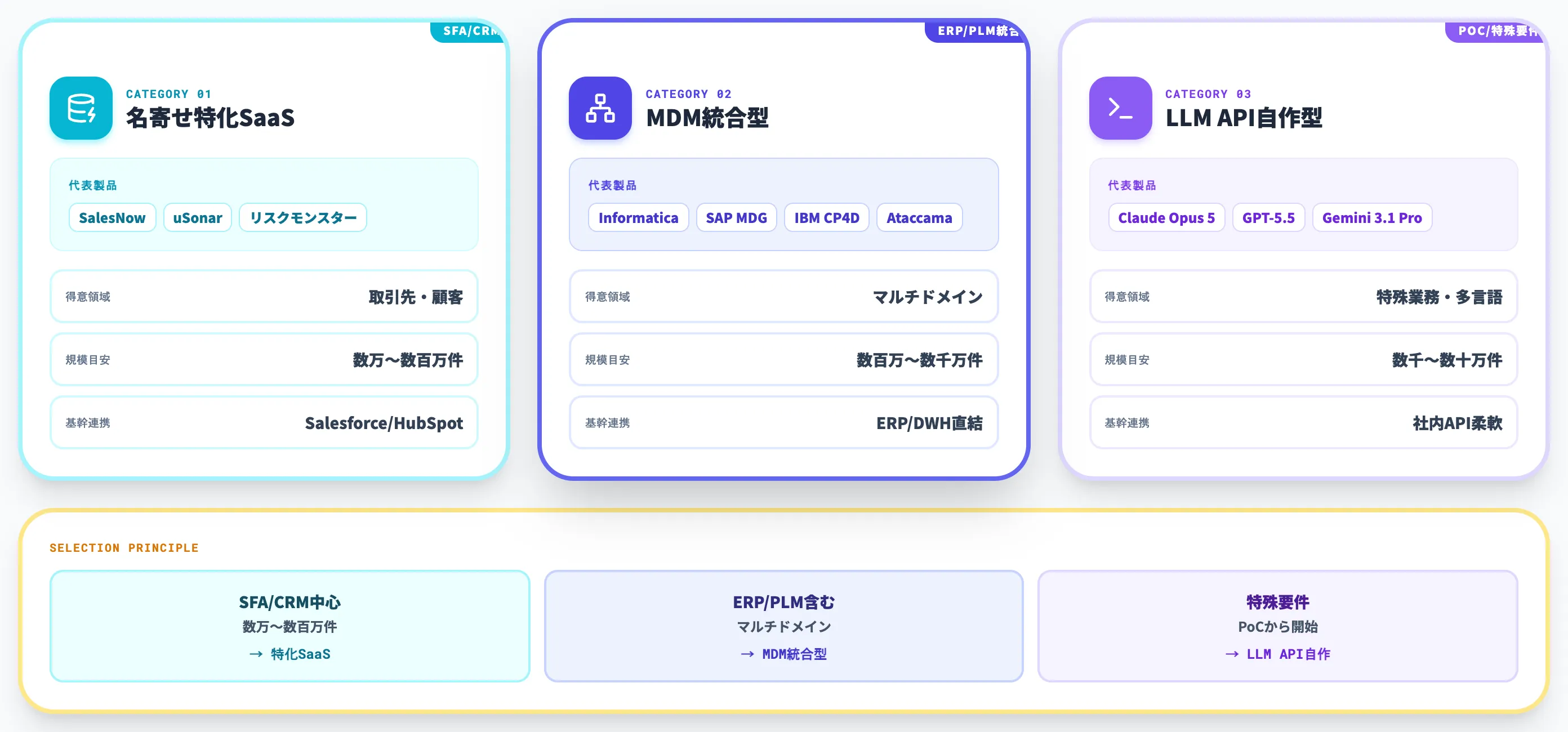Select the uSonar product chip
Image resolution: width=1568 pixels, height=732 pixels.
(x=197, y=218)
